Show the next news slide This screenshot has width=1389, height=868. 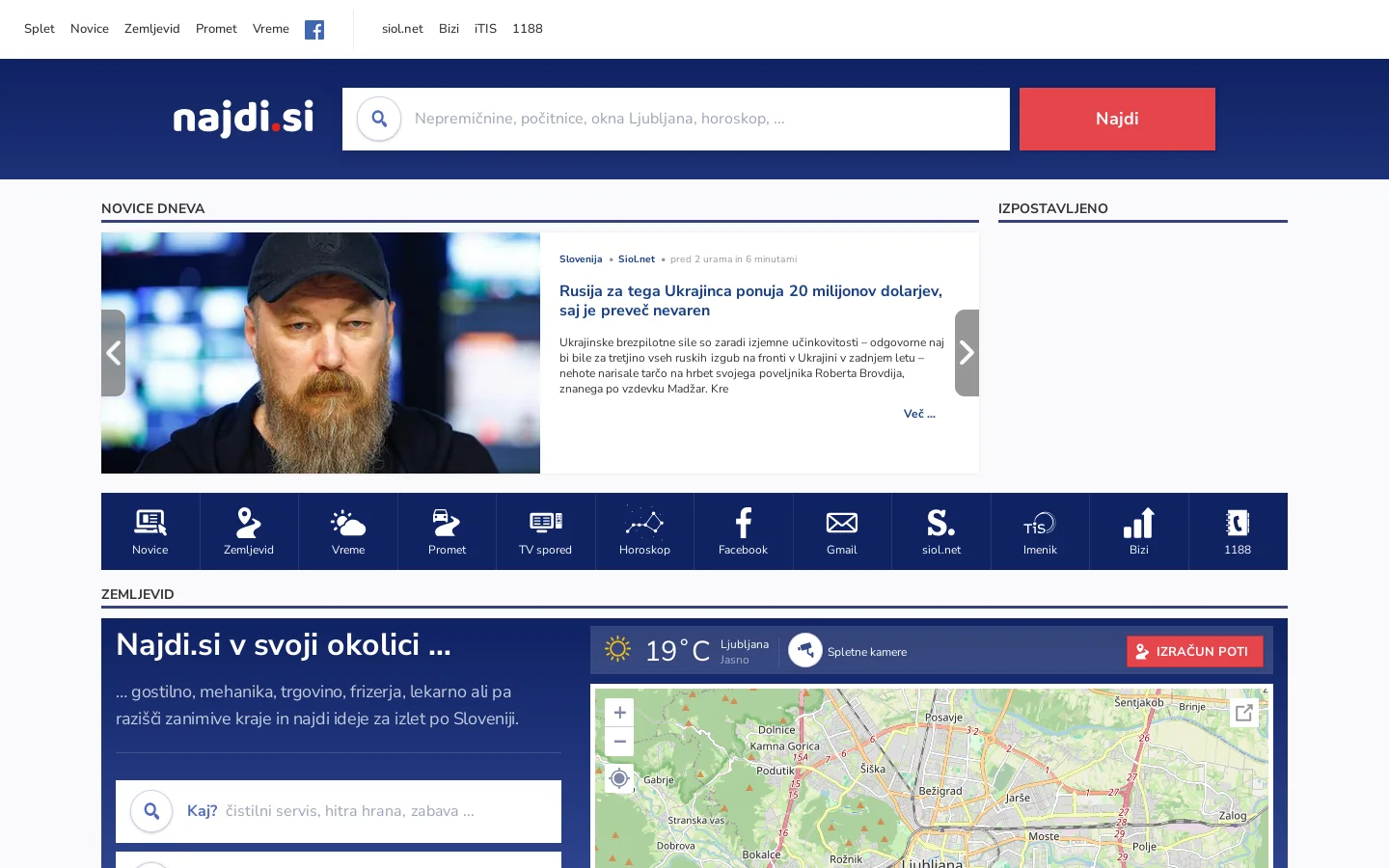[x=967, y=353]
